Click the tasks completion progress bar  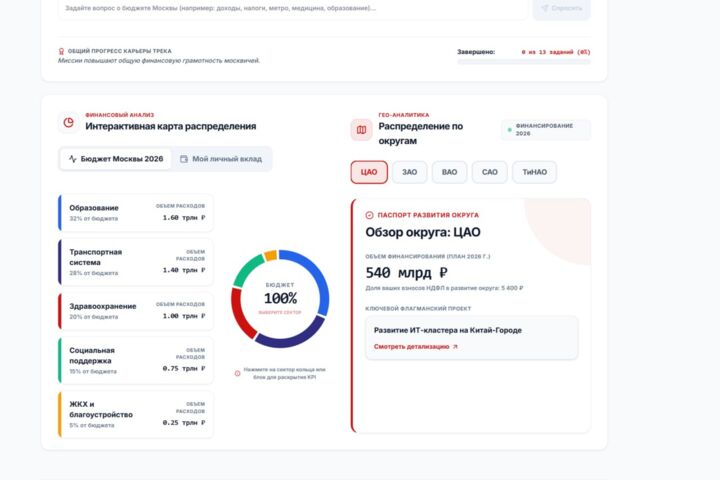pyautogui.click(x=524, y=62)
